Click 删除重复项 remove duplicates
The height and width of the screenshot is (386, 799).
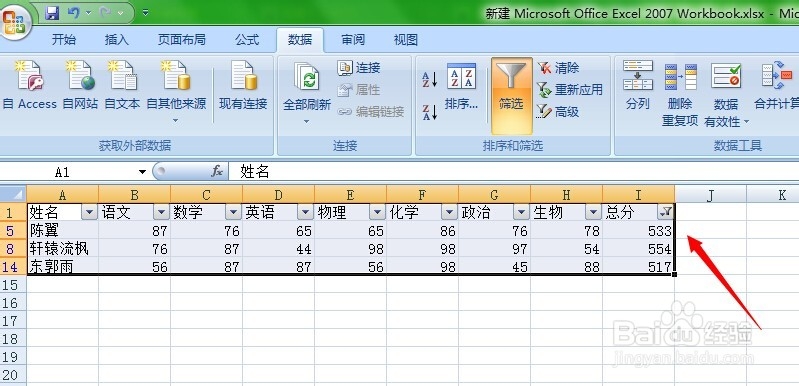tap(680, 94)
